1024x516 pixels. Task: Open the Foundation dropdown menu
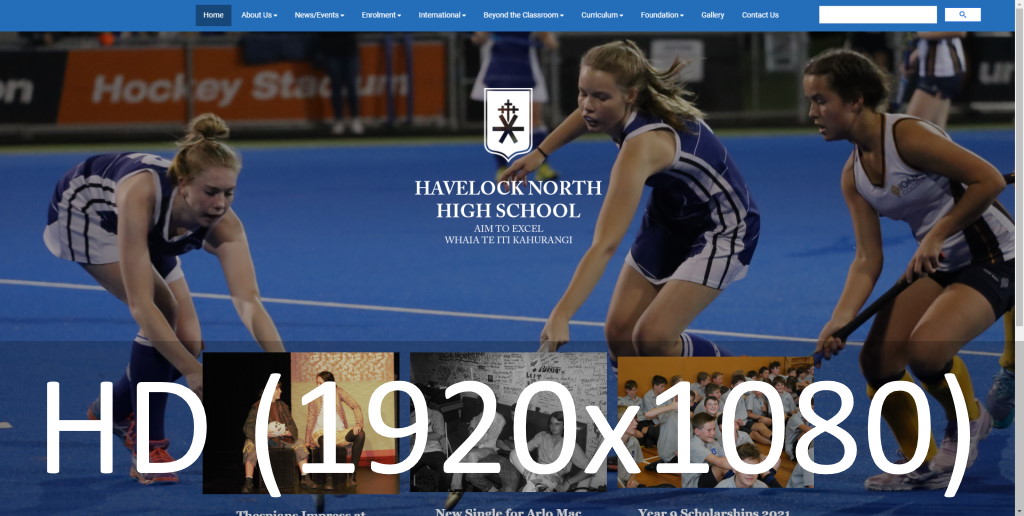[662, 15]
